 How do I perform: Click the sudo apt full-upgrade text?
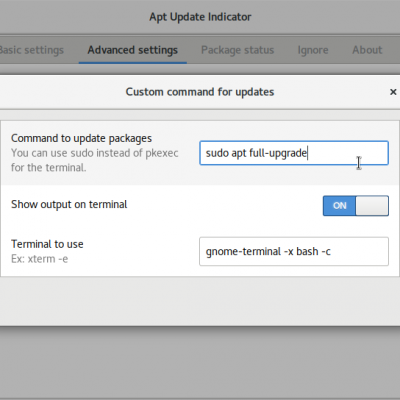click(256, 153)
